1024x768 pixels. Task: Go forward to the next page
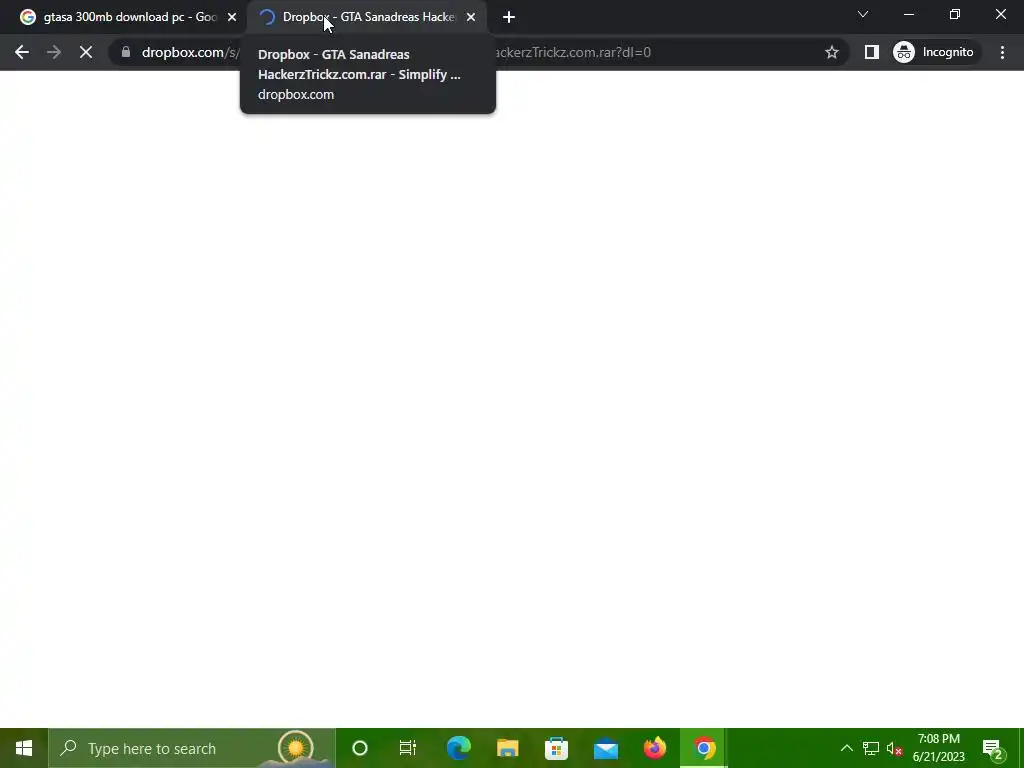pos(54,52)
